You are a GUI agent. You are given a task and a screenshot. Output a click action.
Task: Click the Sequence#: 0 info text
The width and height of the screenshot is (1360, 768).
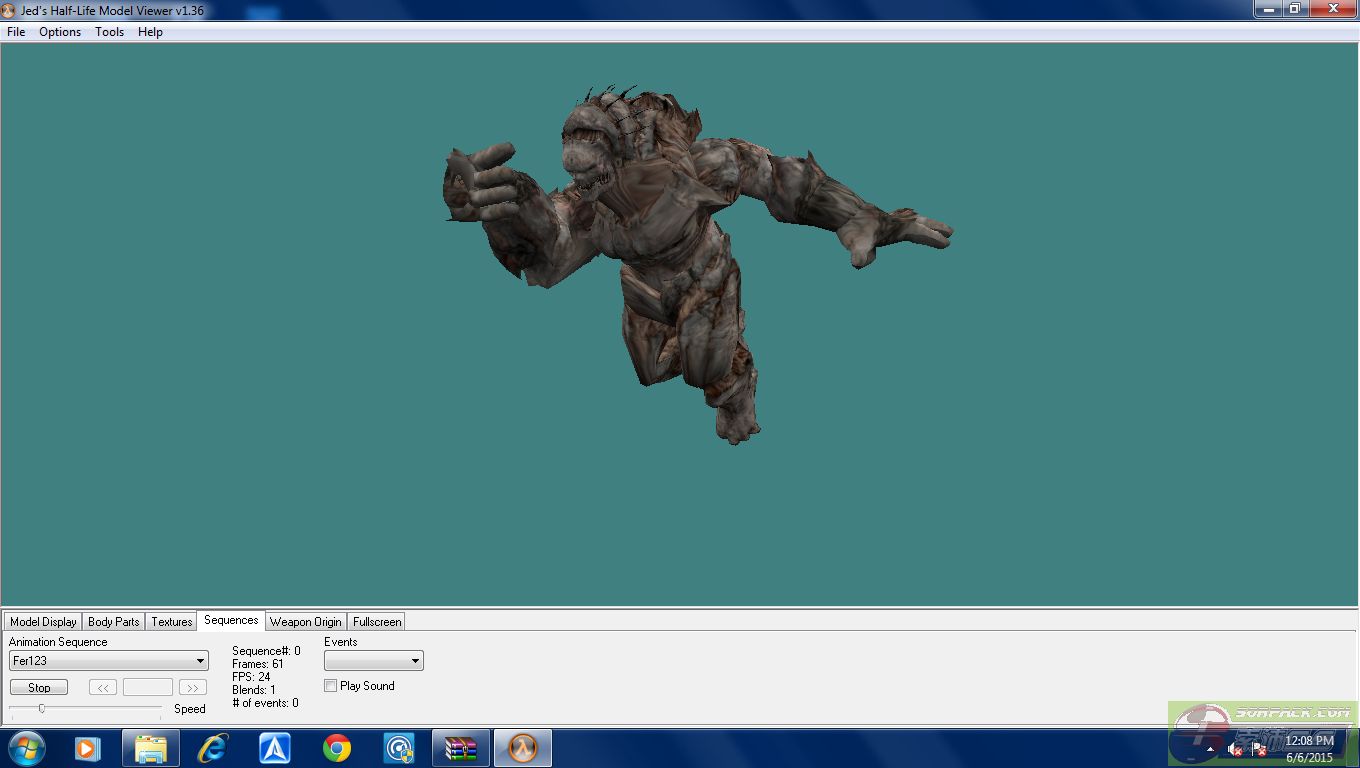[266, 651]
